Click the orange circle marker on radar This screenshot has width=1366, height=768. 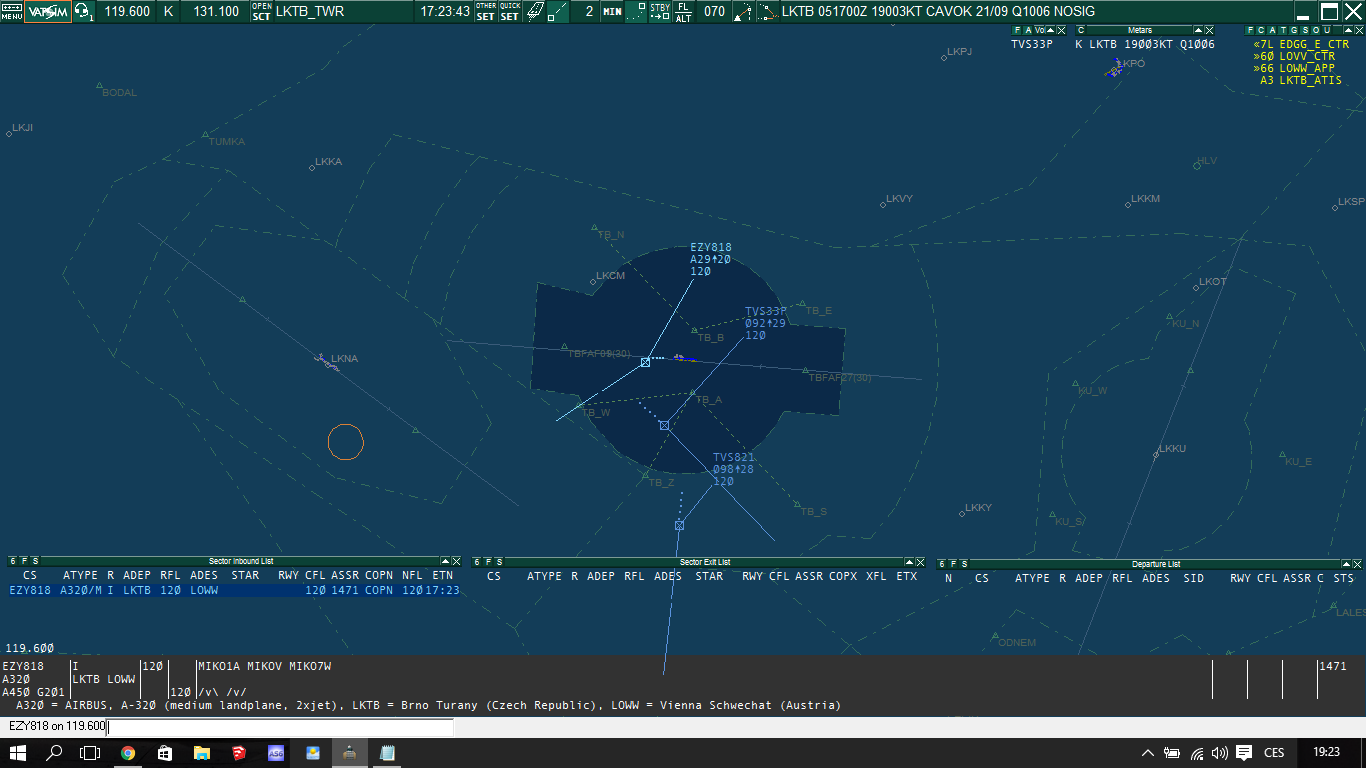[346, 442]
